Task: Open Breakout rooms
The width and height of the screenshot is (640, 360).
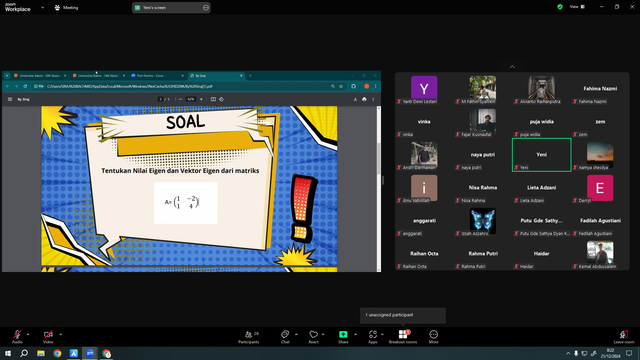Action: (x=403, y=337)
